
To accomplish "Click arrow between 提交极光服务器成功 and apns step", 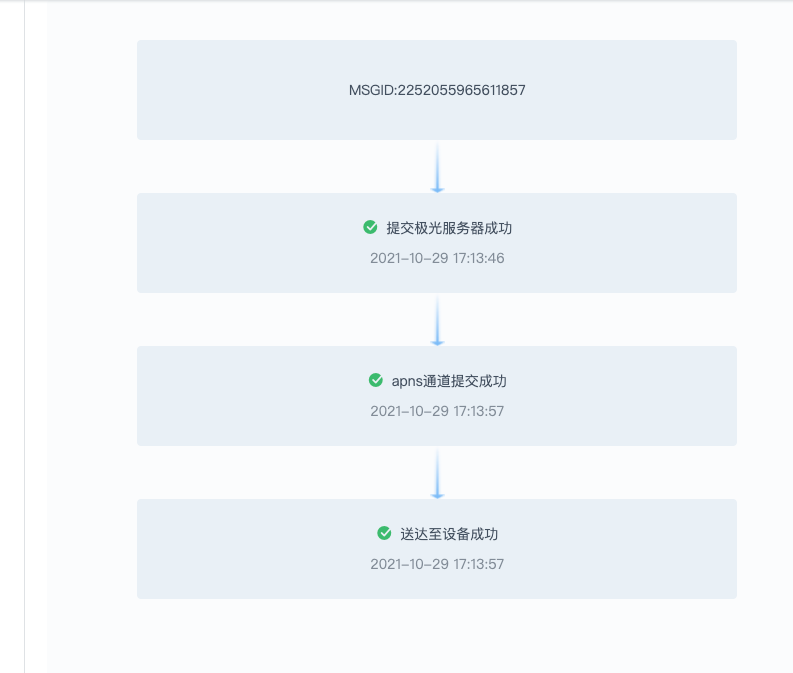I will [x=437, y=320].
